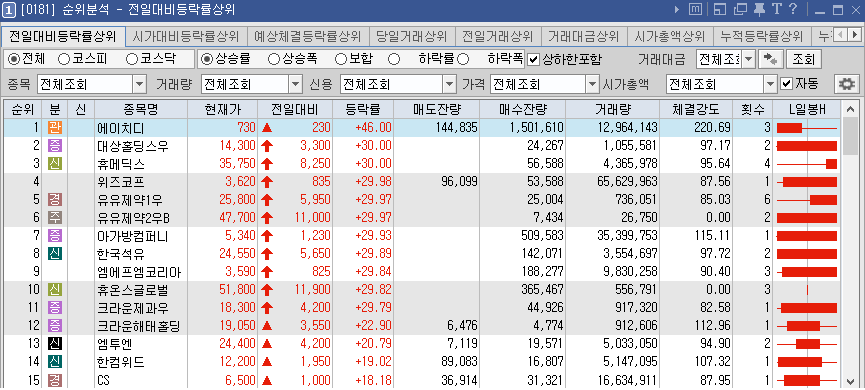Image resolution: width=865 pixels, height=390 pixels.
Task: Sort by 체결강도 column header
Action: [x=696, y=109]
